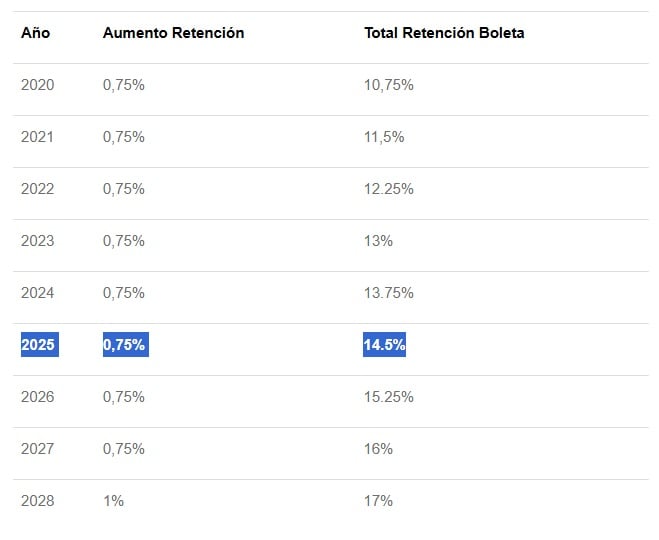Image resolution: width=659 pixels, height=540 pixels.
Task: Click the 13% total retention value
Action: 378,241
